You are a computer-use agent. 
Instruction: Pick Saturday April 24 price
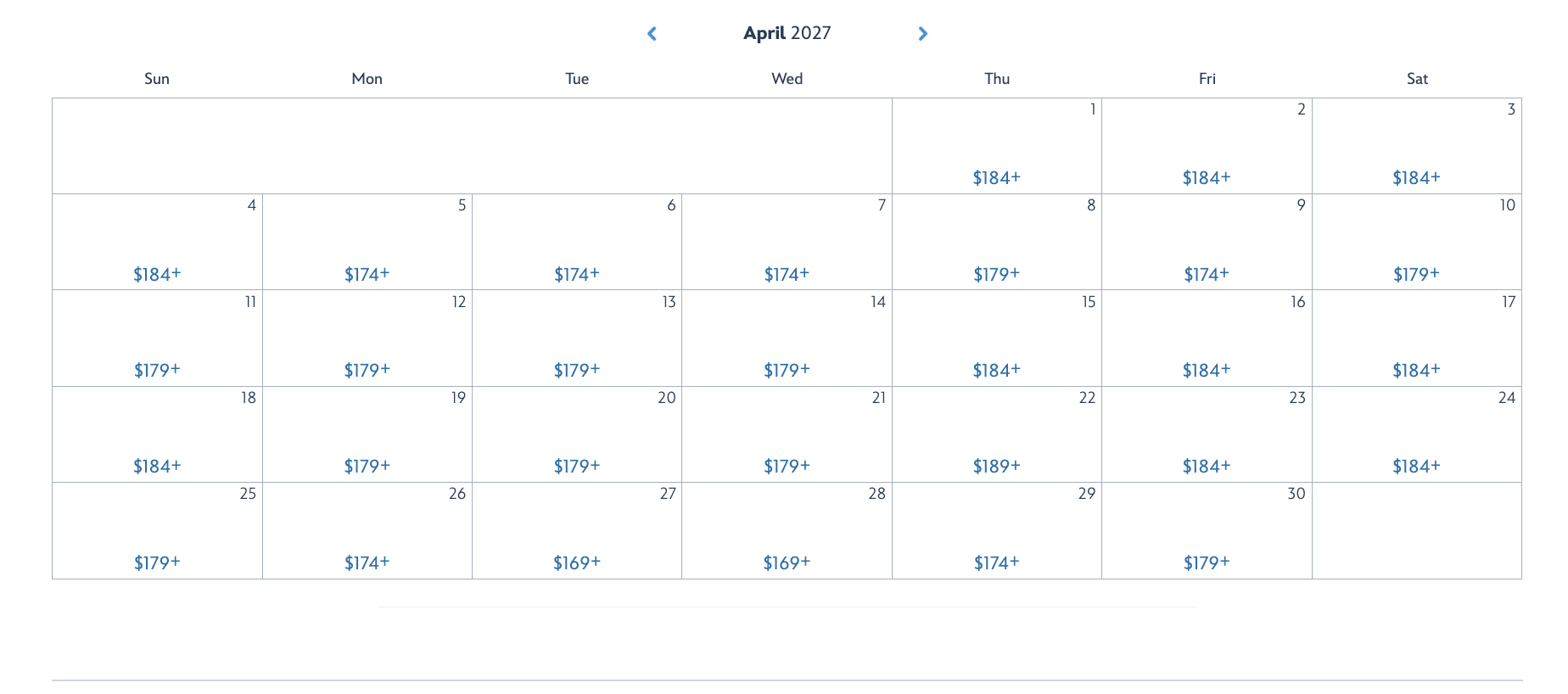pos(1416,466)
